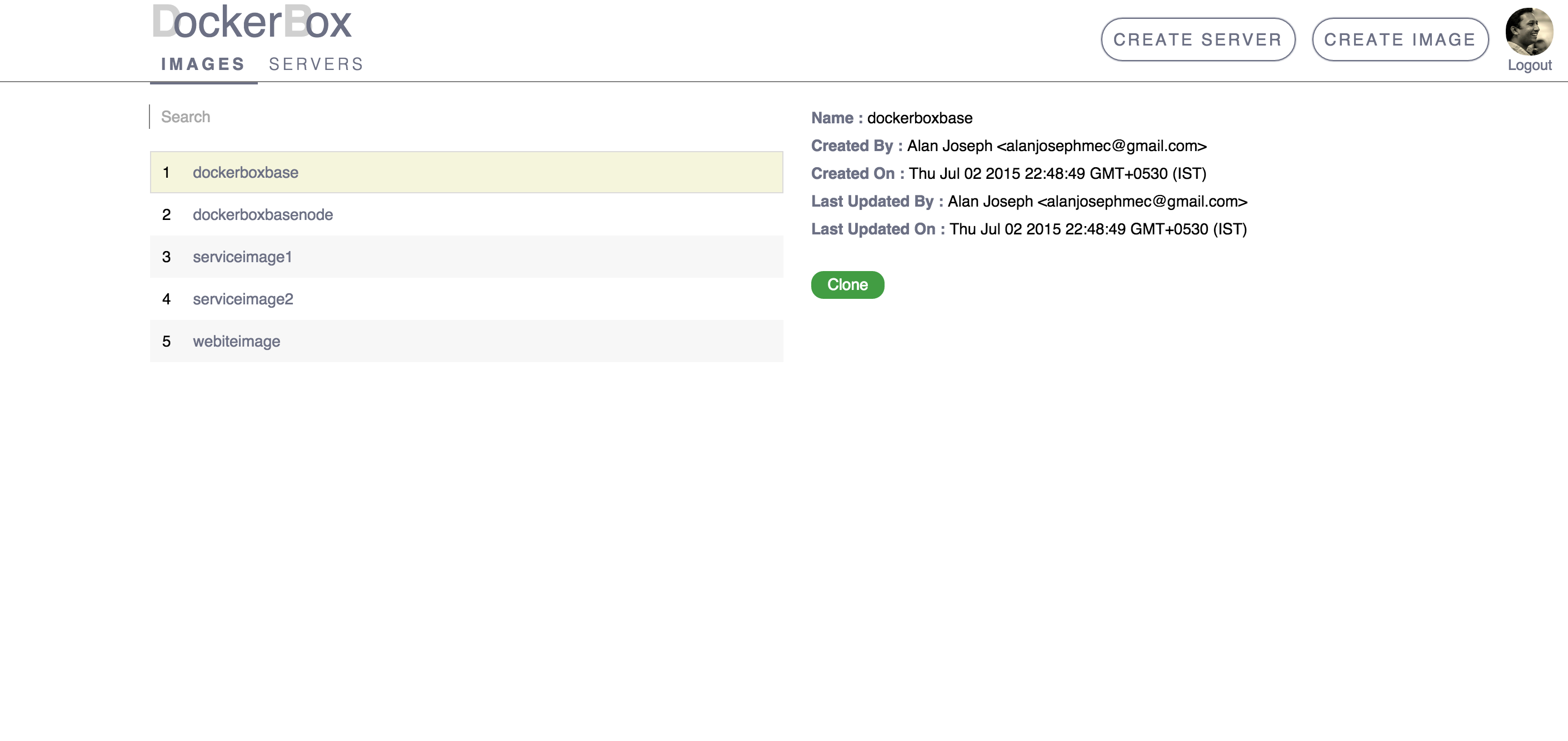Click the Created On timestamp
Screen dimensions: 1568x741
pos(1057,173)
